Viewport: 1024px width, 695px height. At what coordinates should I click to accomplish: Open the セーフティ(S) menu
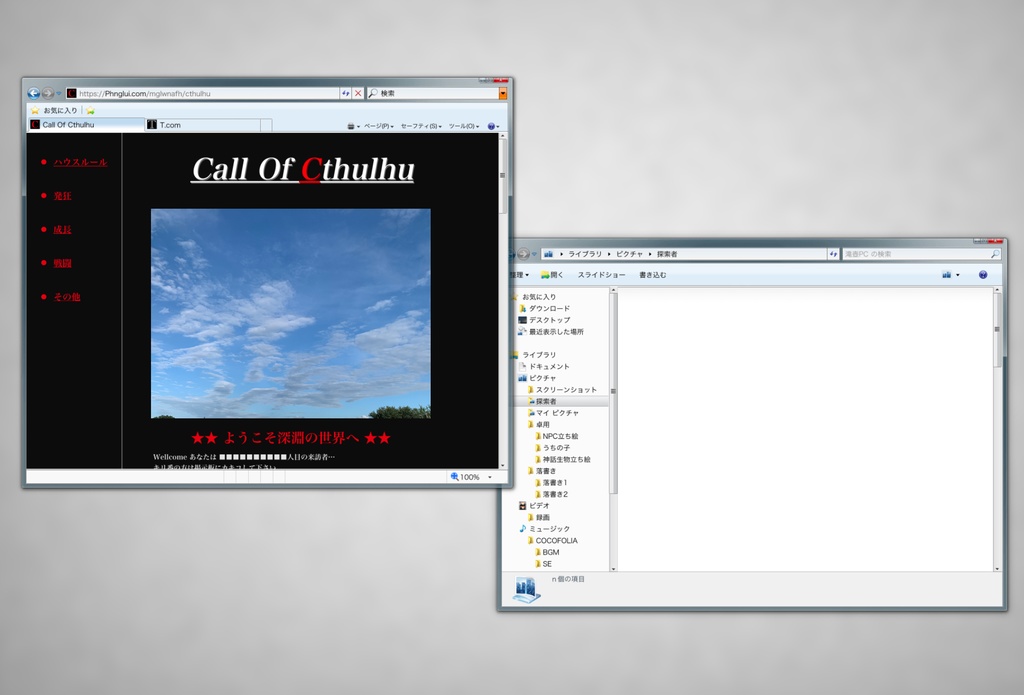coord(421,126)
